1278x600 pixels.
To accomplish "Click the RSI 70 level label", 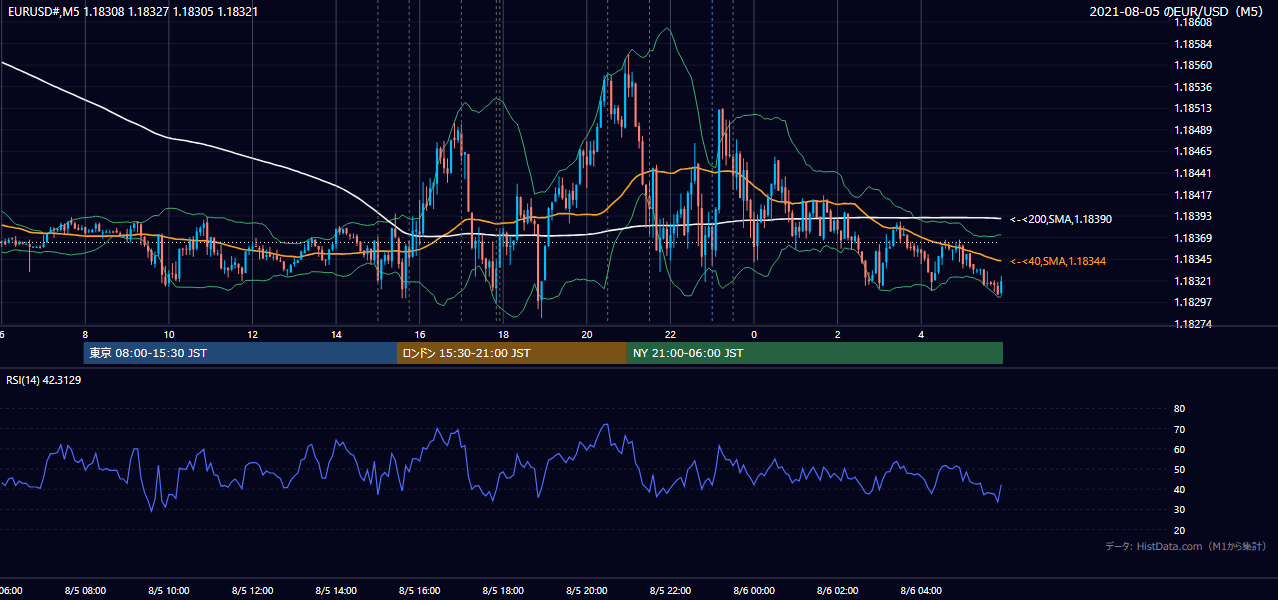I will (x=1179, y=429).
